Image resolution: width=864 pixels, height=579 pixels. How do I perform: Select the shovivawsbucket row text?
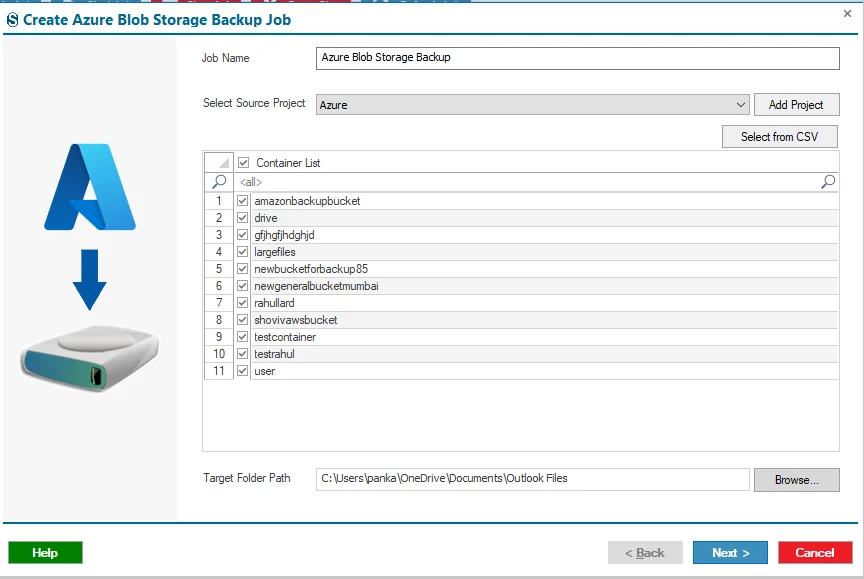[x=295, y=320]
